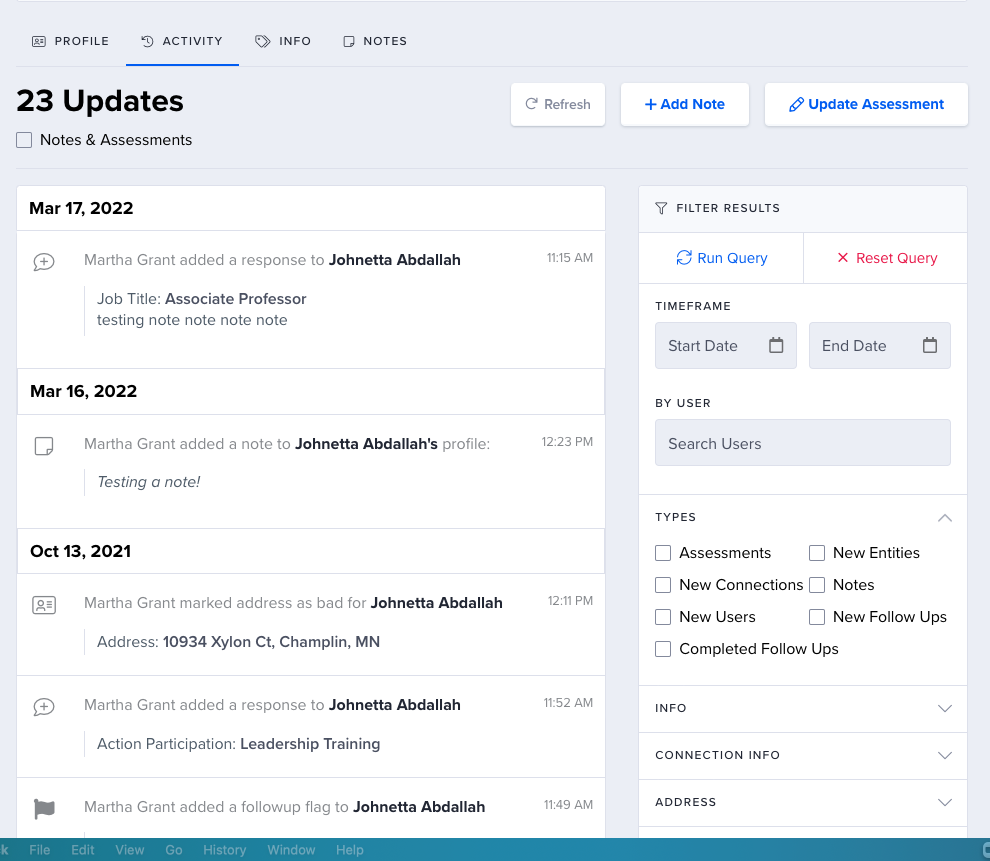Open the Window menu
This screenshot has height=861, width=990.
[x=291, y=850]
